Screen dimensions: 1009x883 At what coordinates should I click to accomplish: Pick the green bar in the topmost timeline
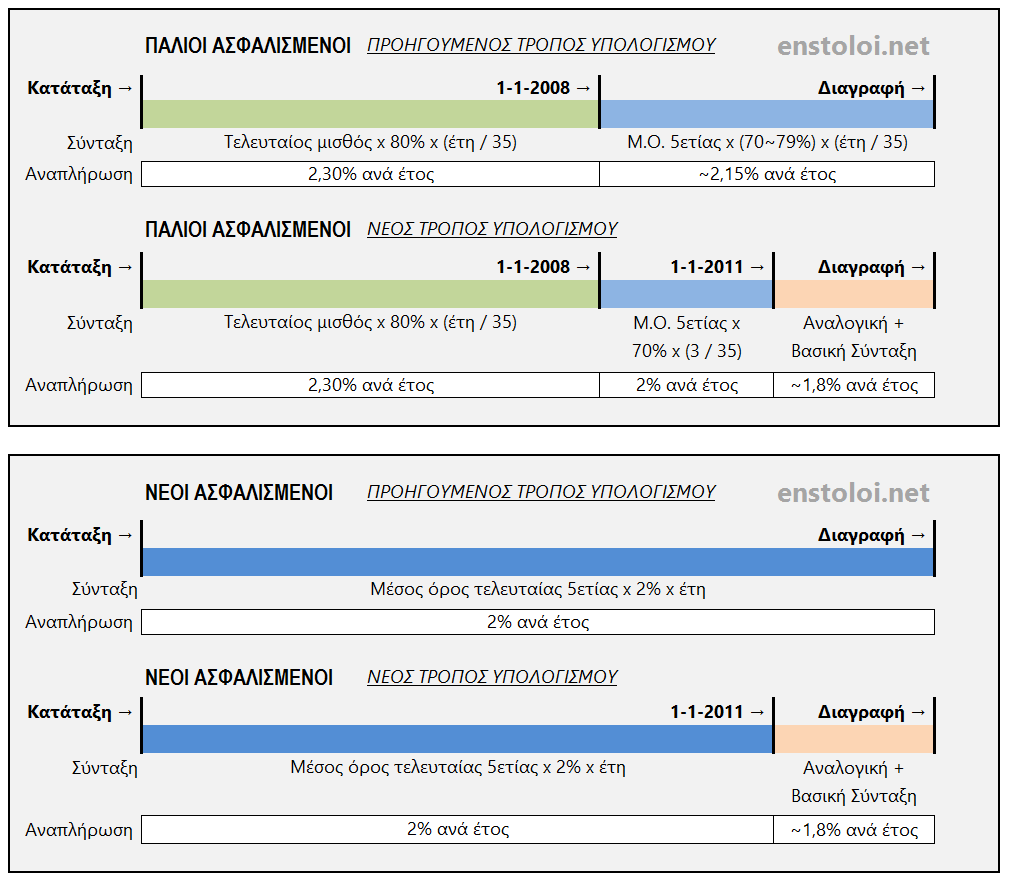click(370, 114)
